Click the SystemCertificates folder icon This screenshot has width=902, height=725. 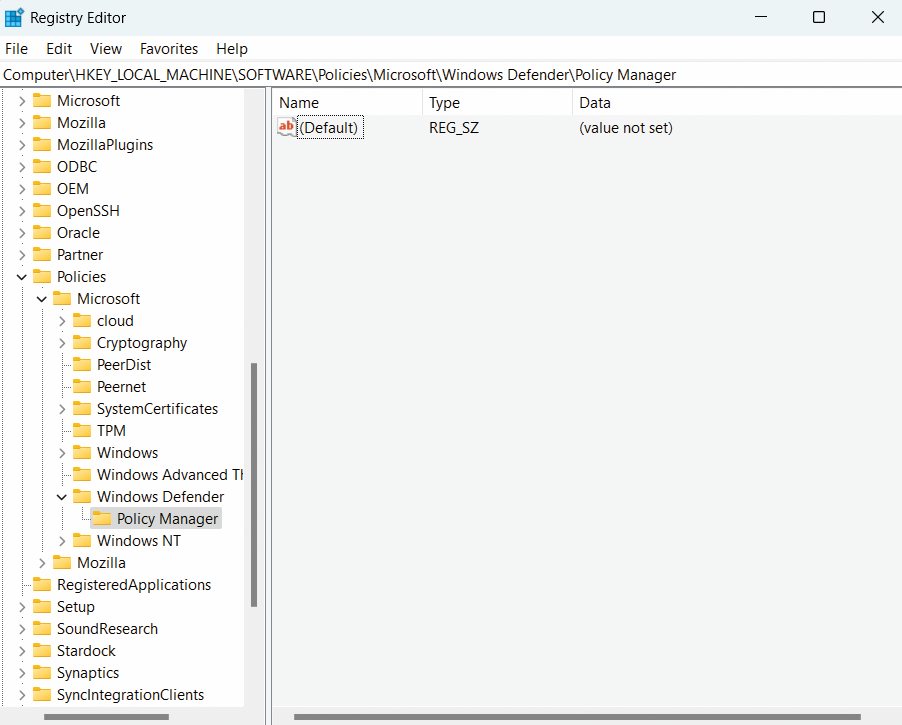coord(82,409)
